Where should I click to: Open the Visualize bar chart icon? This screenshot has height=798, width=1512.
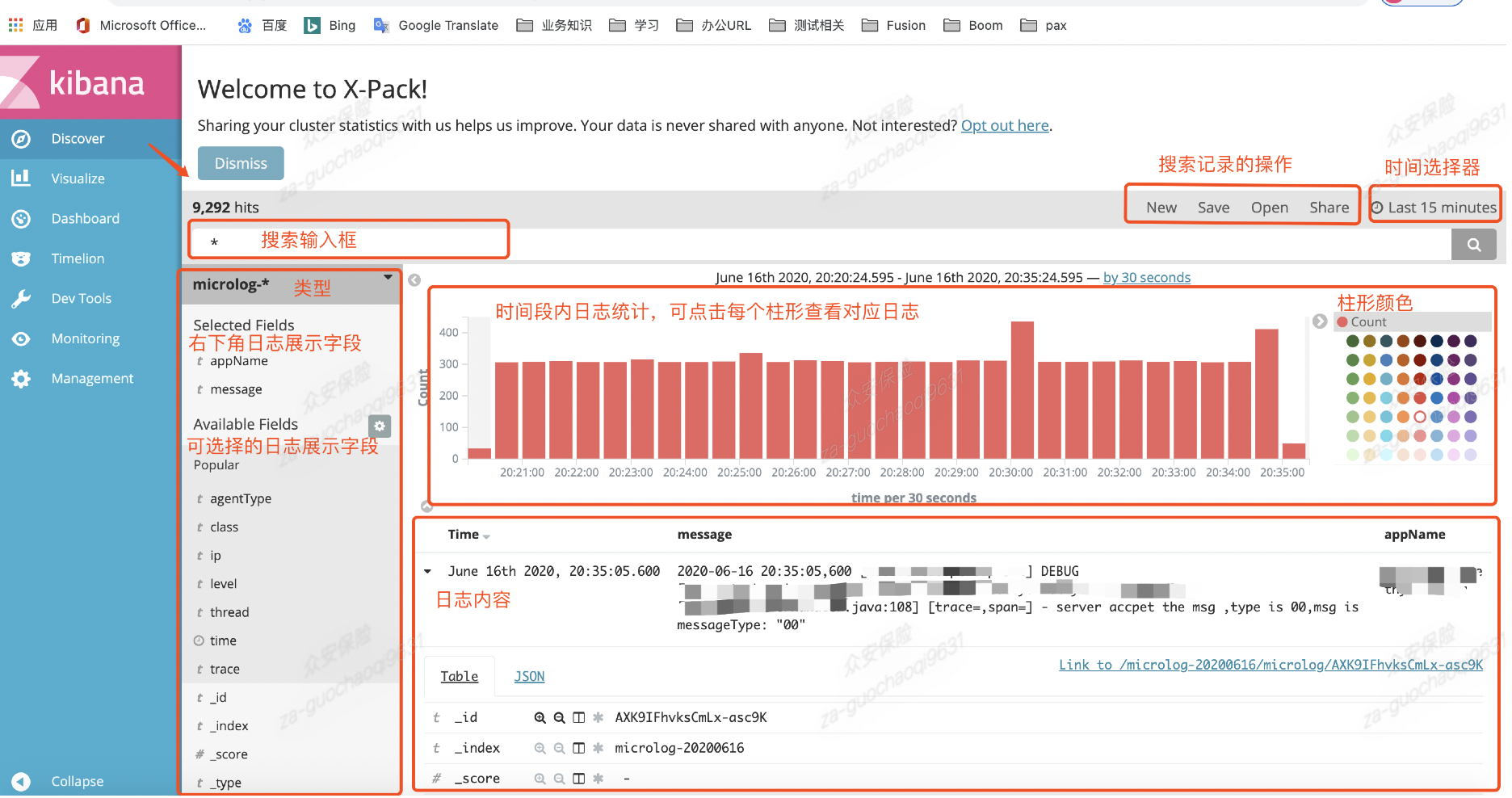pyautogui.click(x=21, y=178)
